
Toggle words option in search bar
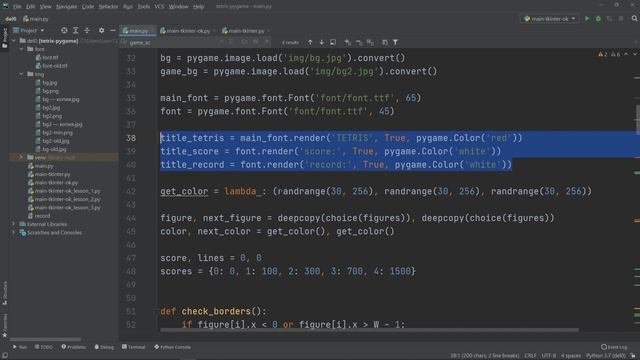click(x=256, y=42)
